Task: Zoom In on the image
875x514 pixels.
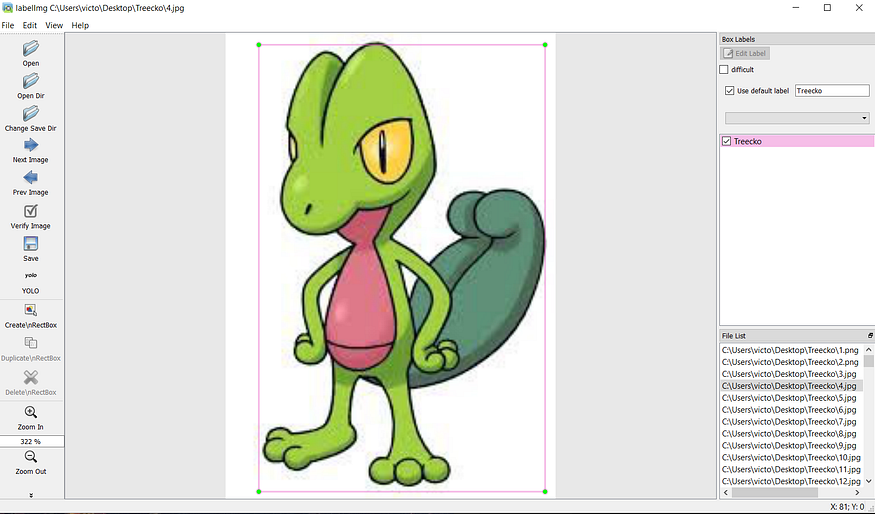Action: coord(31,412)
